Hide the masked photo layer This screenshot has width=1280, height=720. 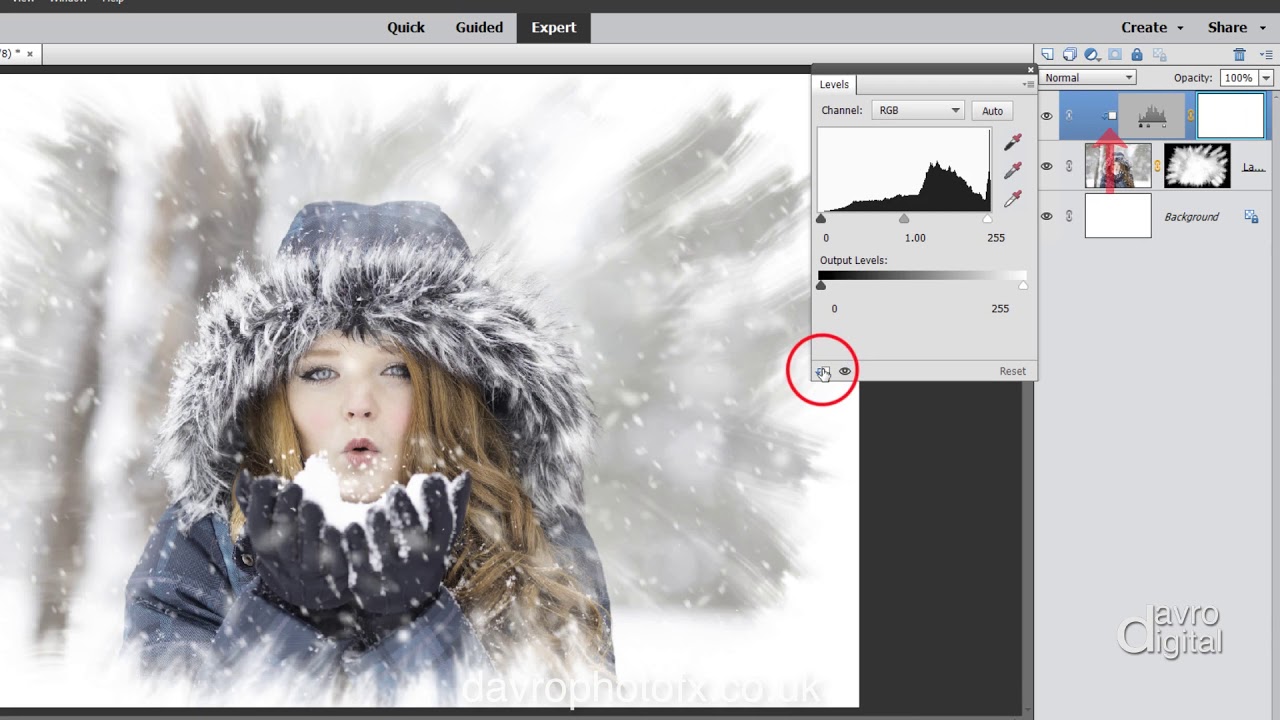tap(1047, 166)
